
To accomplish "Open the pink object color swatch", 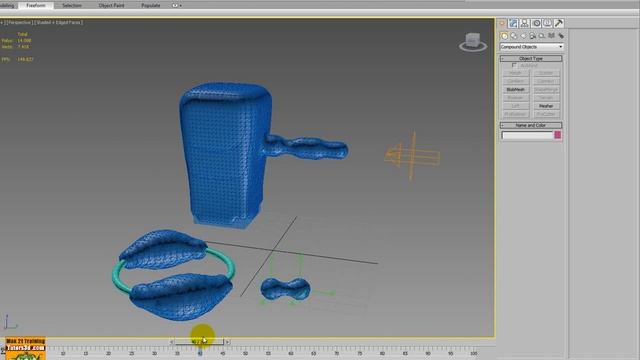I will pos(558,136).
